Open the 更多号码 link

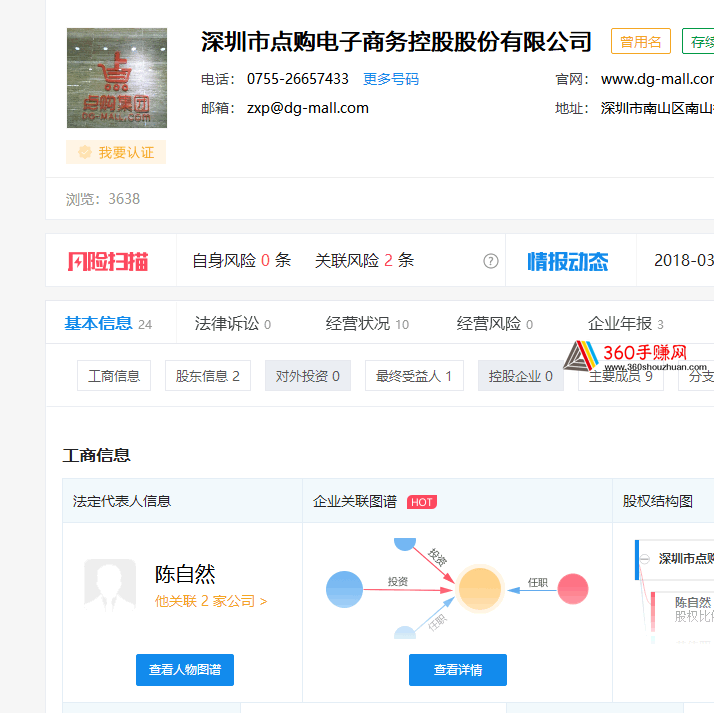(391, 79)
